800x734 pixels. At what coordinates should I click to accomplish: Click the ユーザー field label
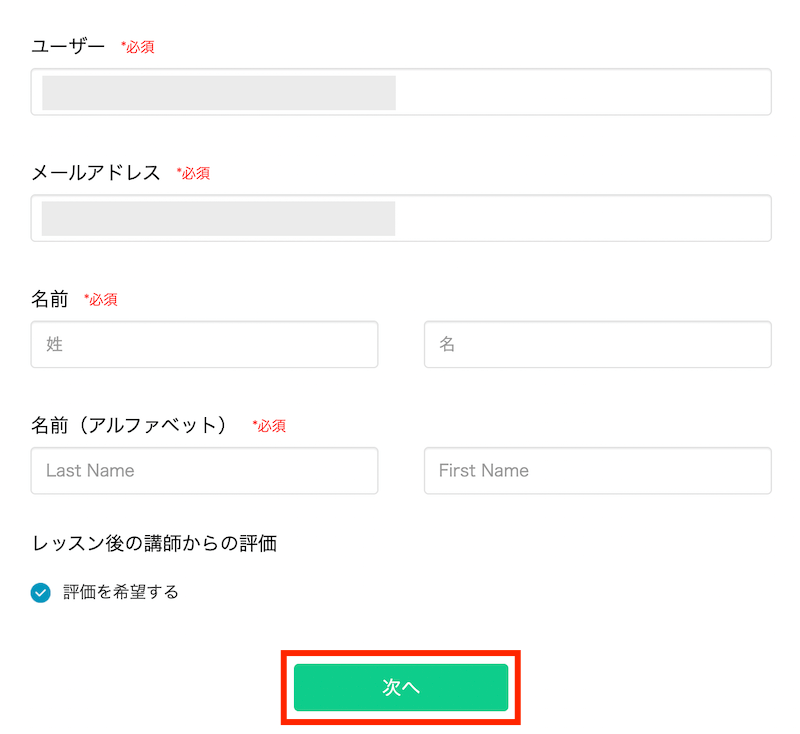68,46
